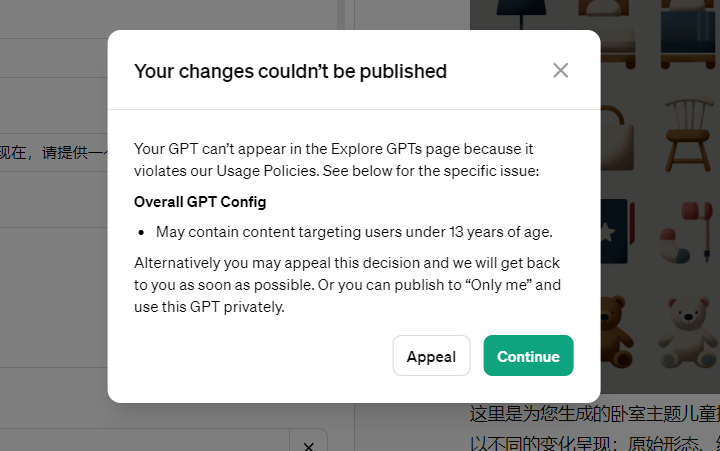Click the Chinese prompt text beginning 现在，请提供

click(x=54, y=152)
